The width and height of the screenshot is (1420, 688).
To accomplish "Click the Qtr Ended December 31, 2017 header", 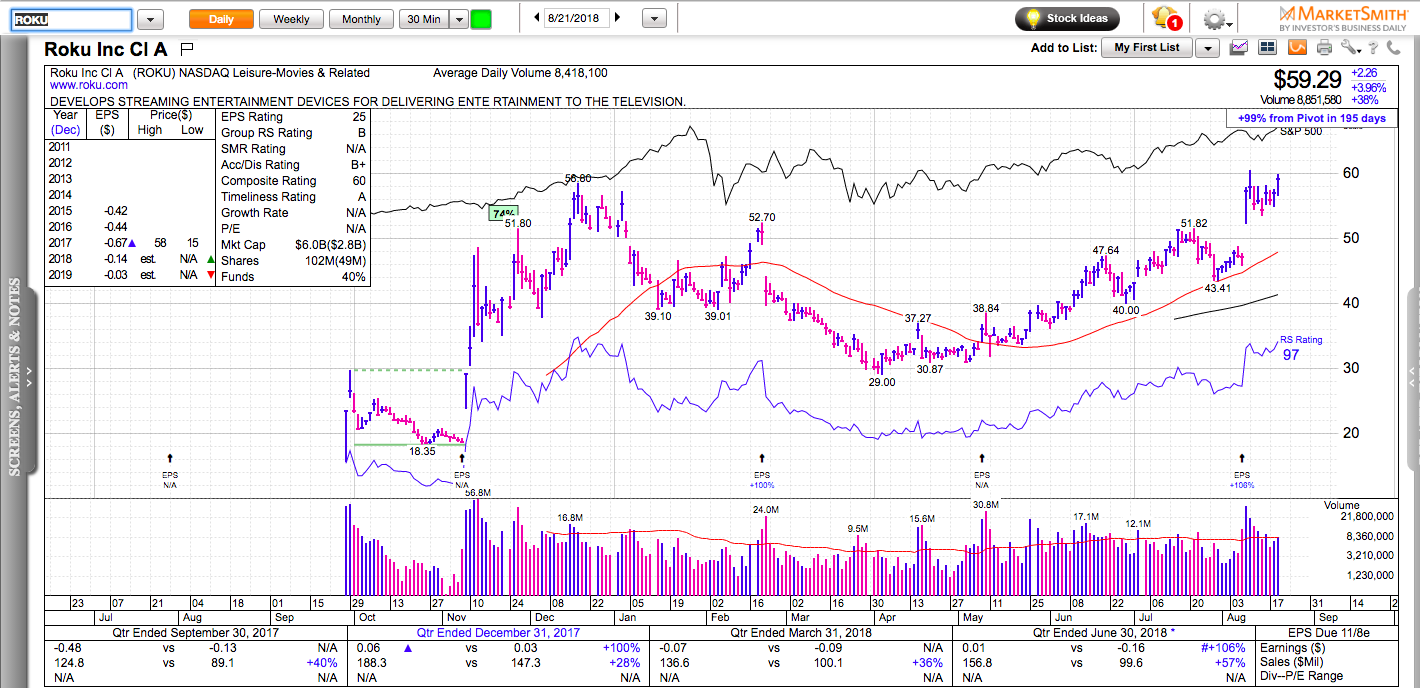I will tap(499, 632).
